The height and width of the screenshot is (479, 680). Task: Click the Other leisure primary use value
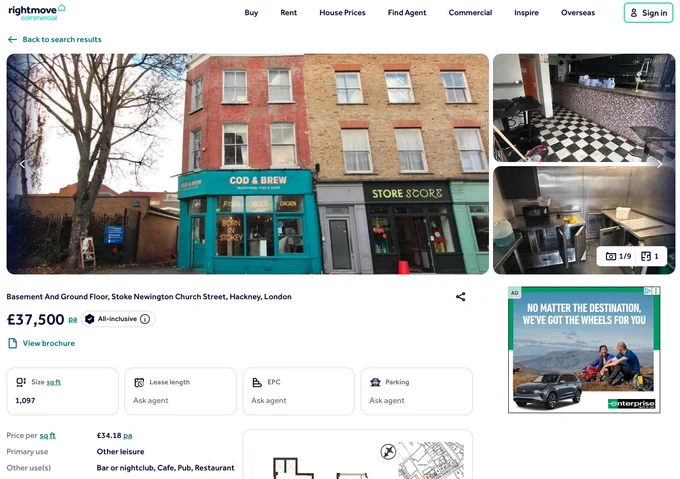point(121,452)
